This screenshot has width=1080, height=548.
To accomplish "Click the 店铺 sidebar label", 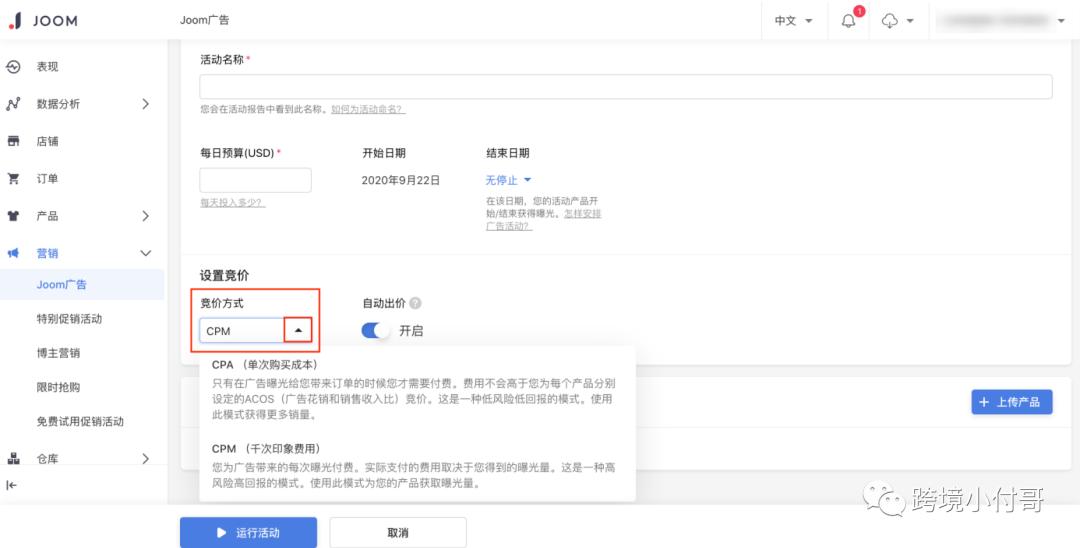I will click(x=48, y=141).
